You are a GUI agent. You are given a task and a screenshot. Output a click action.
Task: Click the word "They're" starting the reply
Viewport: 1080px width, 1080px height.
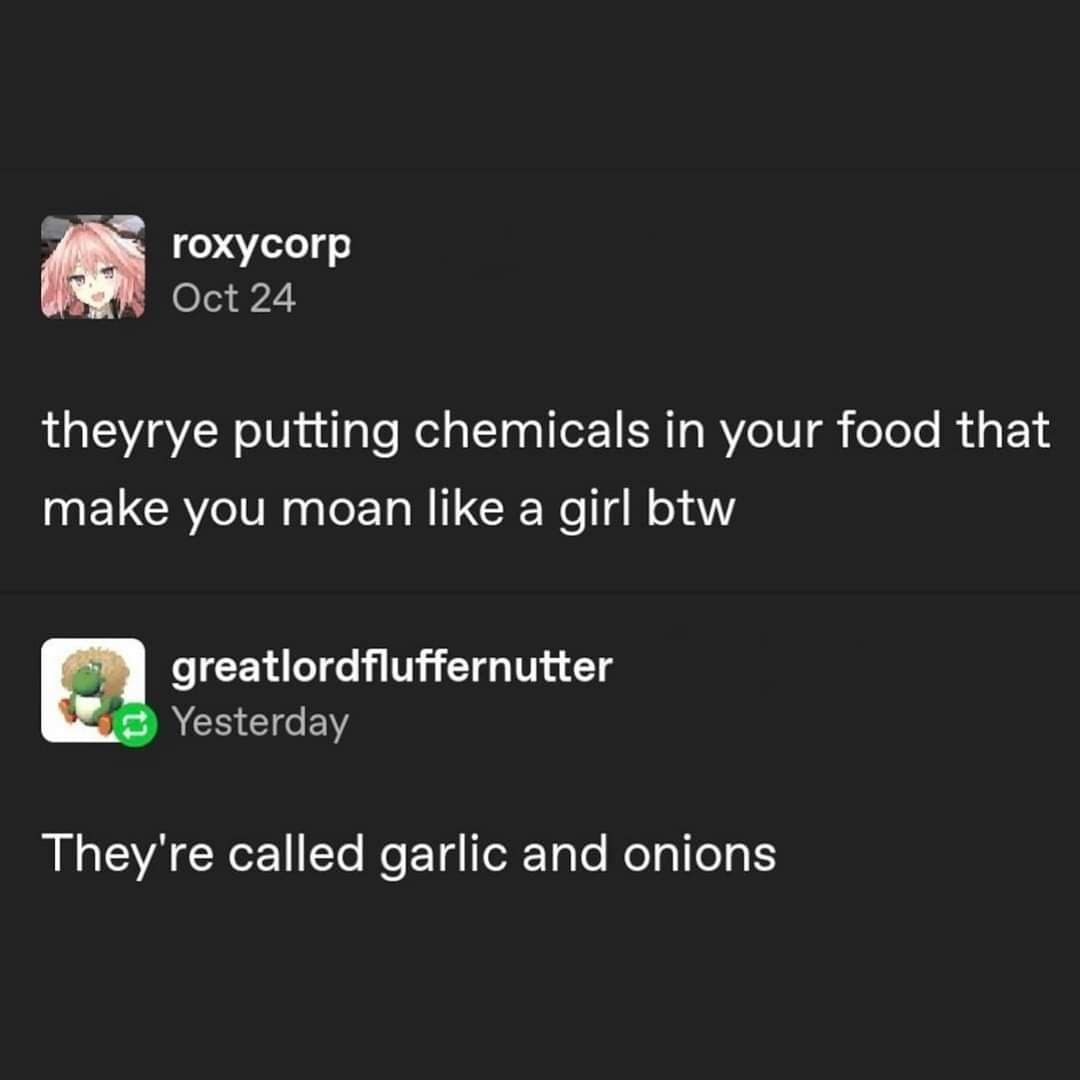click(127, 855)
